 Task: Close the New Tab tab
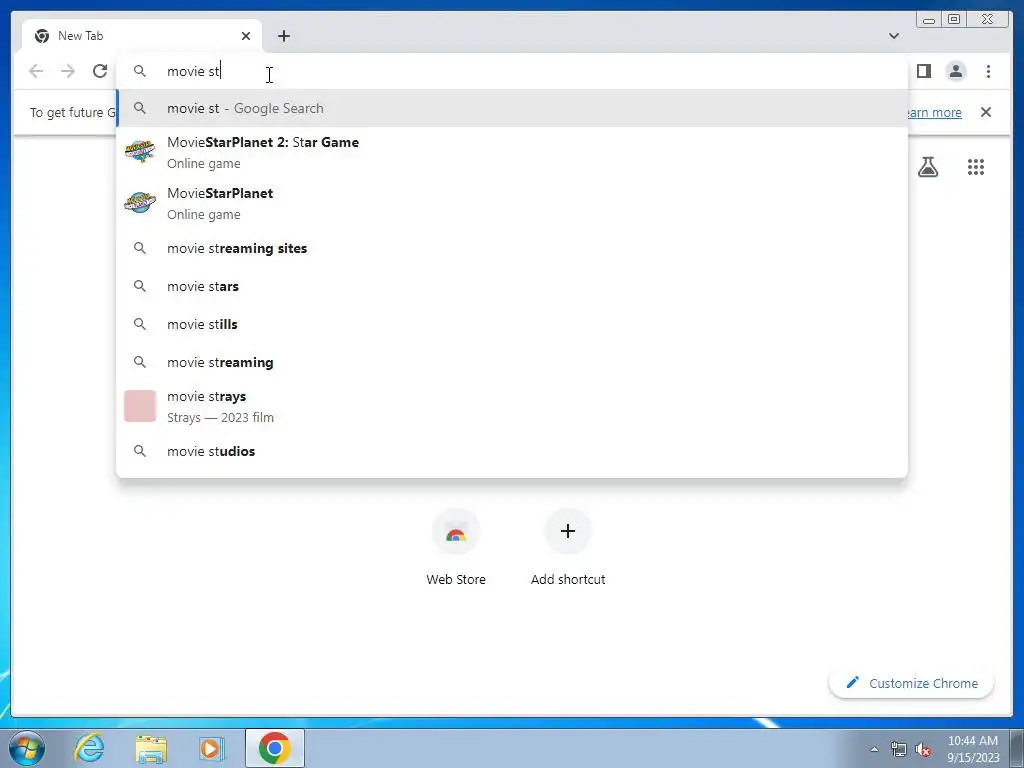[x=246, y=36]
